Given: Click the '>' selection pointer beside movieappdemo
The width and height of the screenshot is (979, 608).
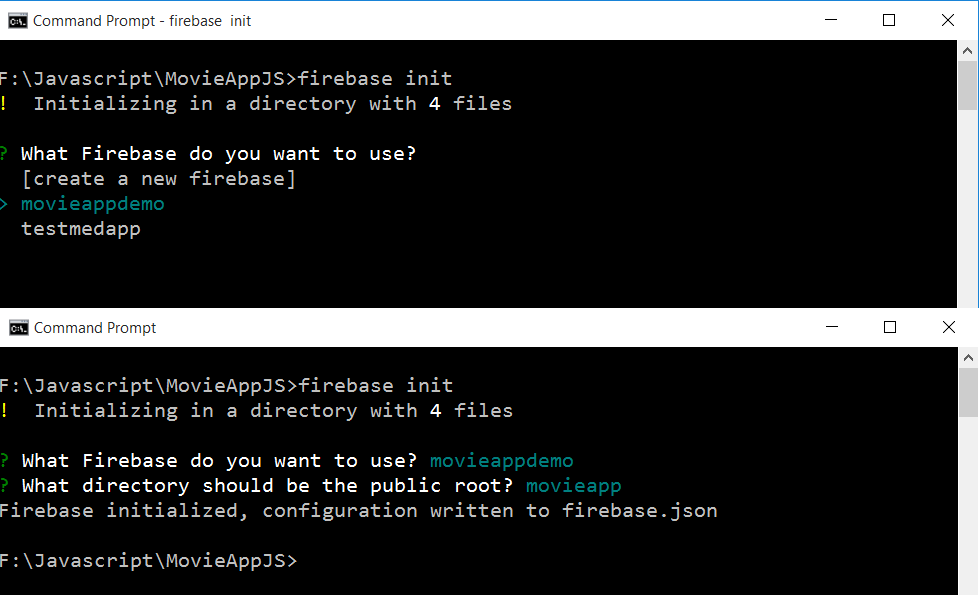Looking at the screenshot, I should tap(4, 204).
